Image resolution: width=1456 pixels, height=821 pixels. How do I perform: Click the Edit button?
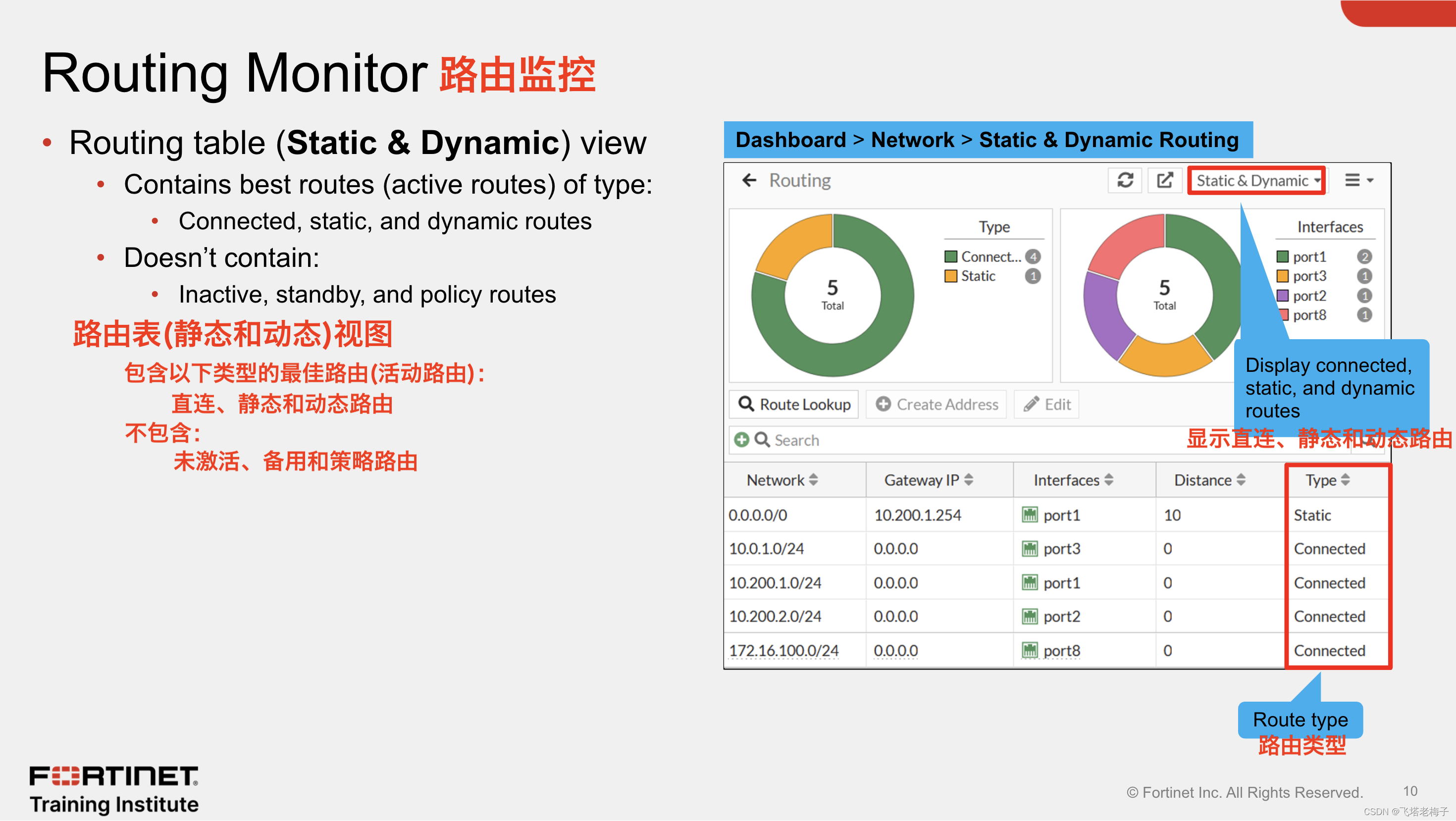pos(1047,405)
